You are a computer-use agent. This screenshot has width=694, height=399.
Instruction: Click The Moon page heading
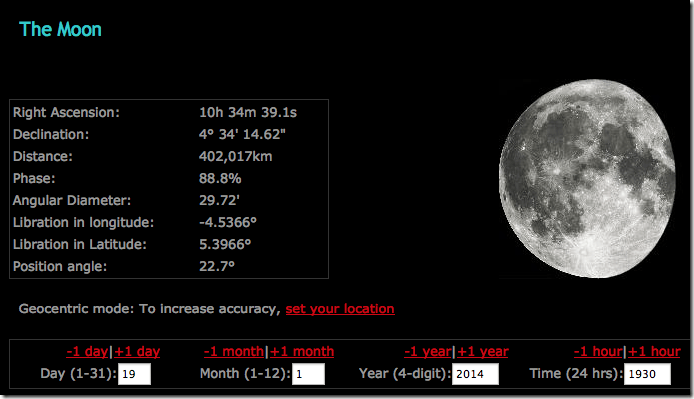tap(60, 30)
